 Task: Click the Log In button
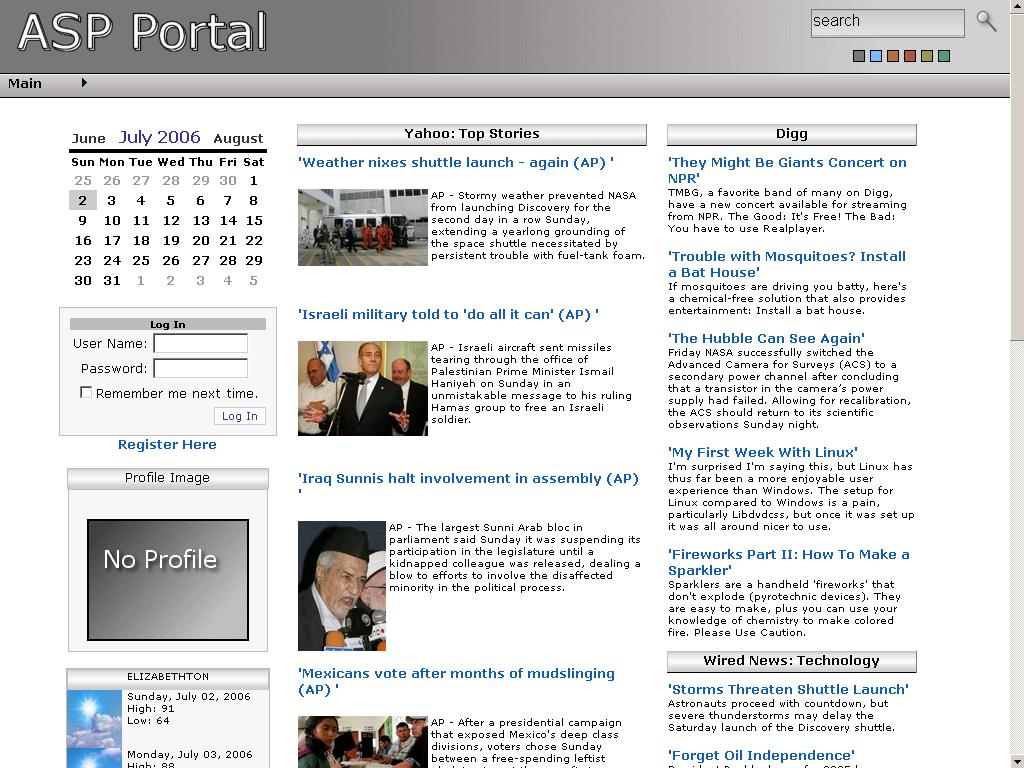click(240, 416)
